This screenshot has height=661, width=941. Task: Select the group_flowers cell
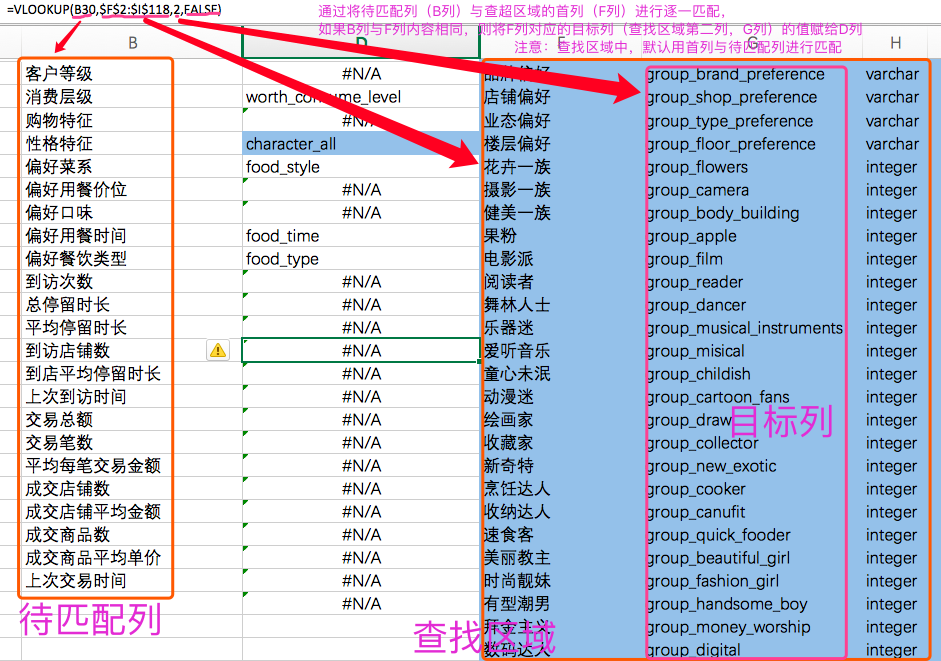point(747,166)
